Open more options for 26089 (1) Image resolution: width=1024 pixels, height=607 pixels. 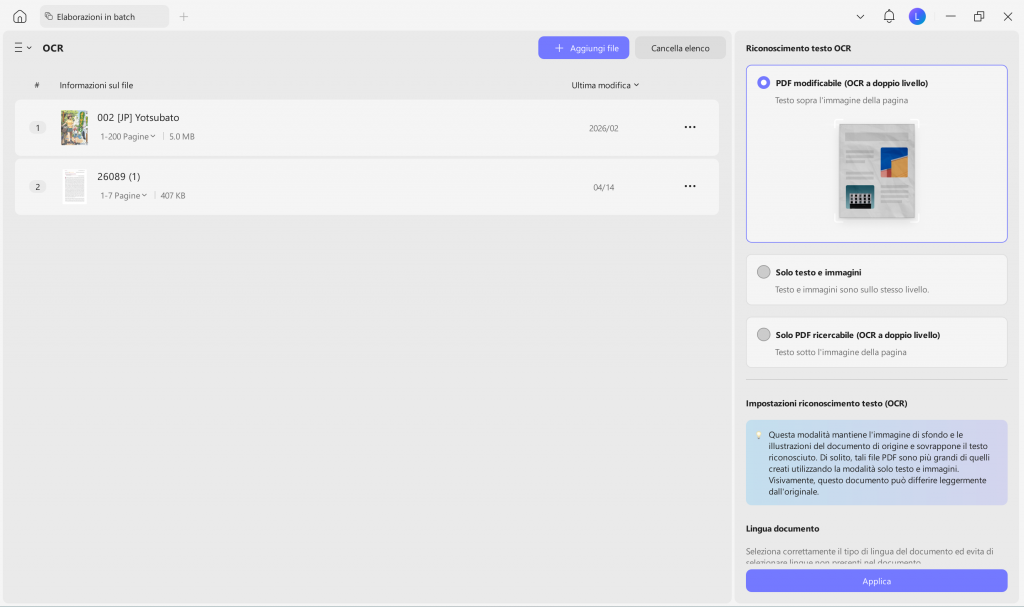coord(690,186)
